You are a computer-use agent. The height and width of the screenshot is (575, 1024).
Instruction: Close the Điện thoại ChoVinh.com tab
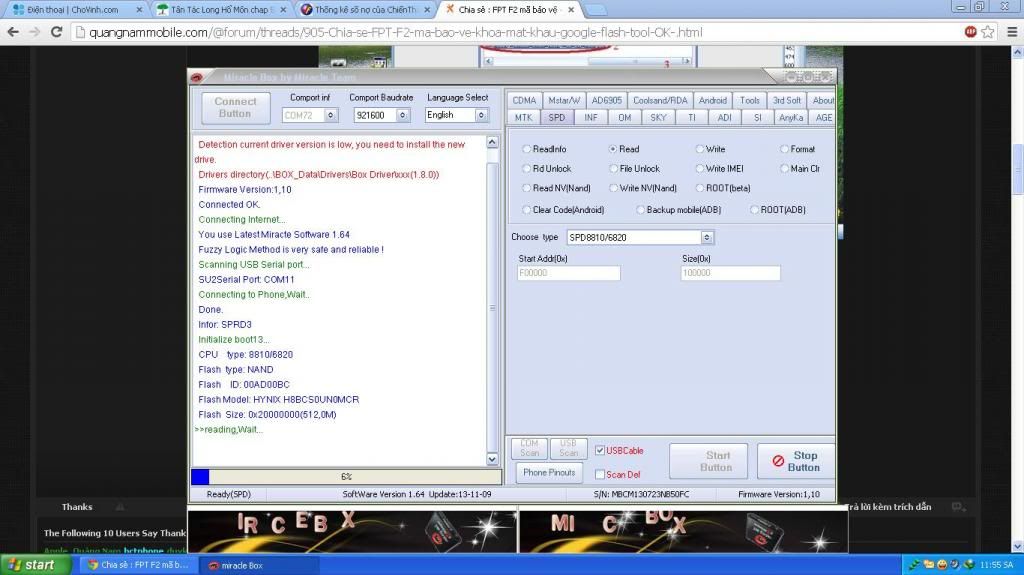(139, 10)
